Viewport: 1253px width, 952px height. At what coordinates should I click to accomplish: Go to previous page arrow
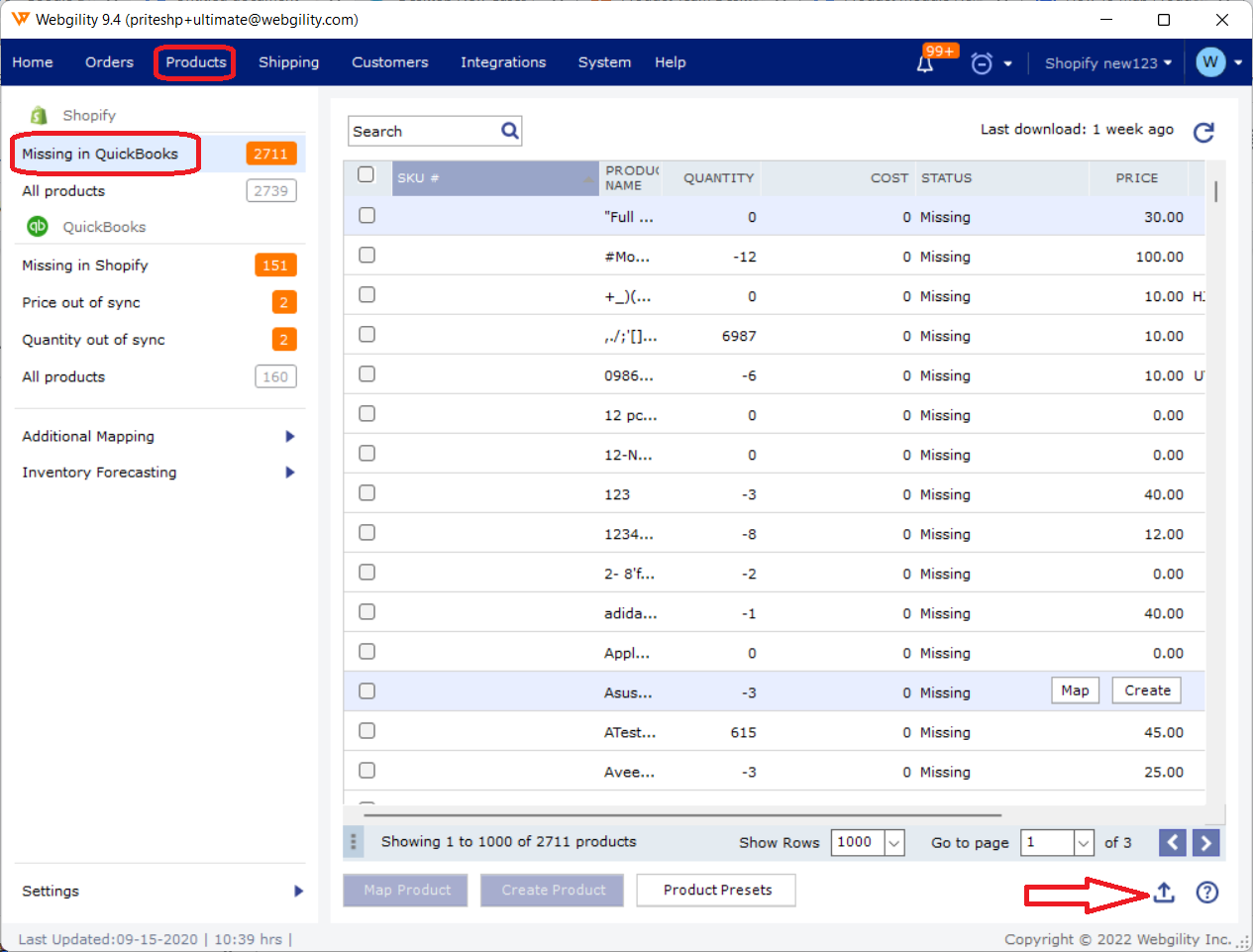(1173, 843)
